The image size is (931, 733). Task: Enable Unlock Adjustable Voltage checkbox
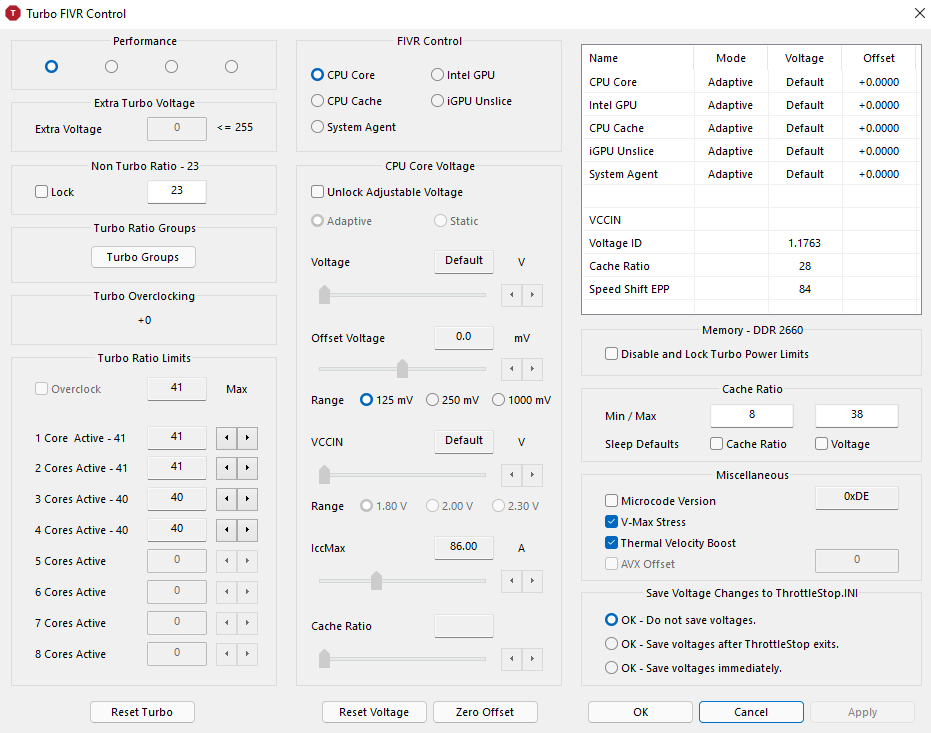(318, 192)
